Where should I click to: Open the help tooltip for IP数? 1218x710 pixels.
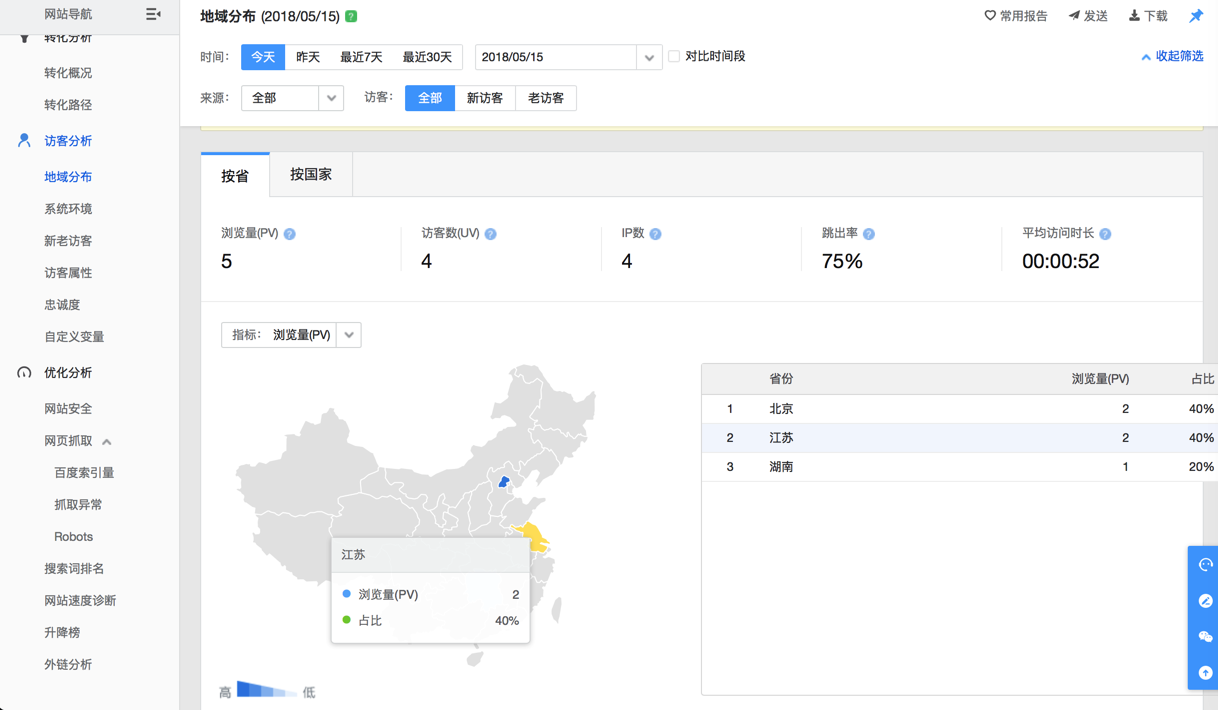(x=655, y=234)
